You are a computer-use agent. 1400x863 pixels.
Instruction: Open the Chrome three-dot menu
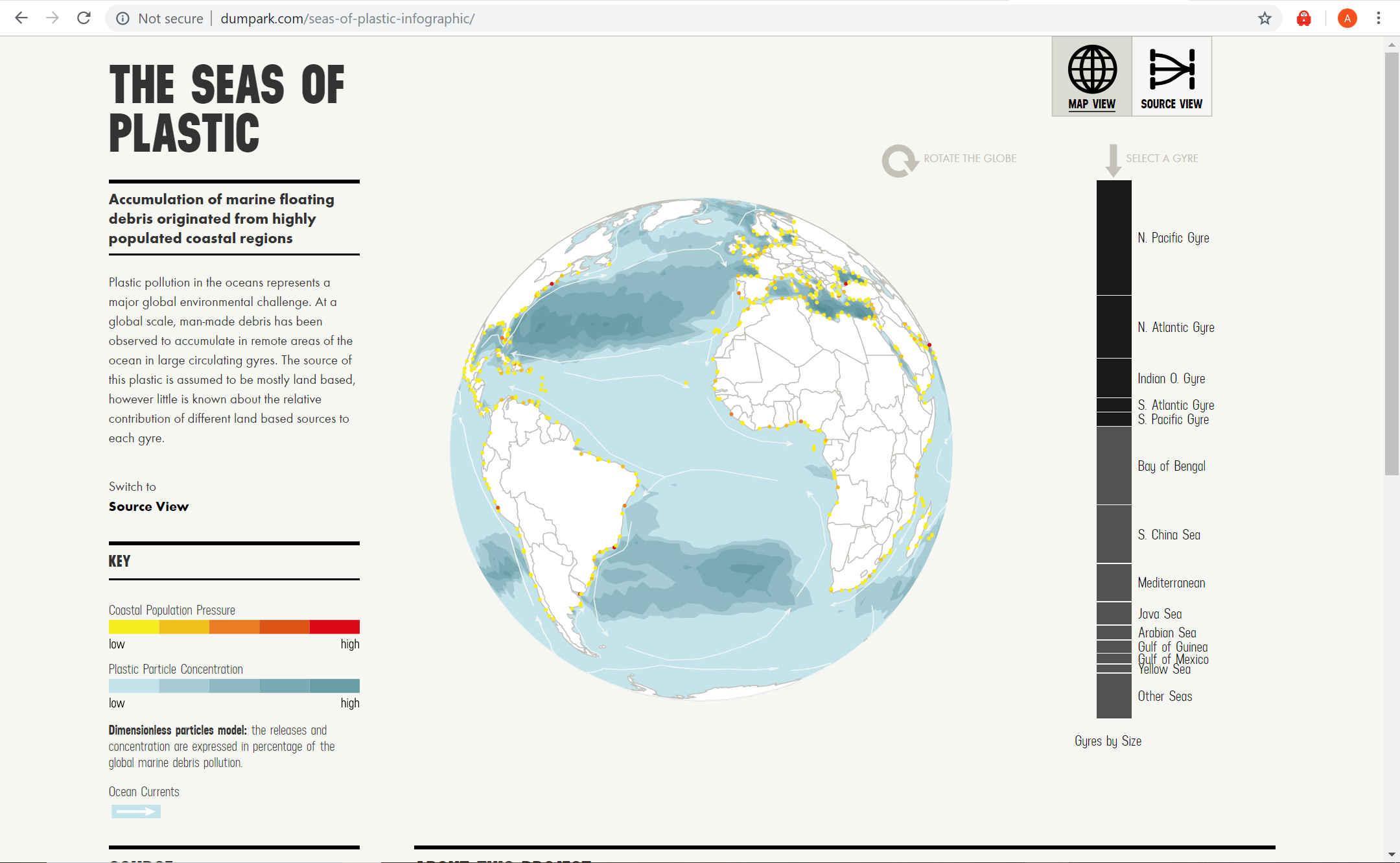1379,18
